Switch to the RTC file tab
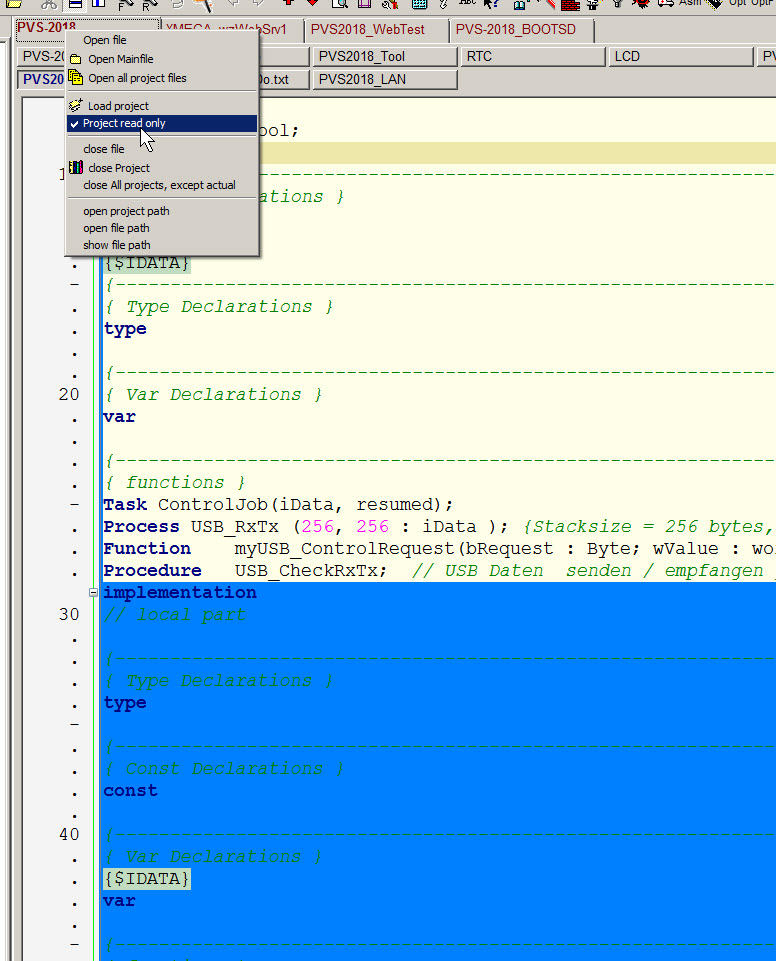The width and height of the screenshot is (776, 961). (533, 56)
